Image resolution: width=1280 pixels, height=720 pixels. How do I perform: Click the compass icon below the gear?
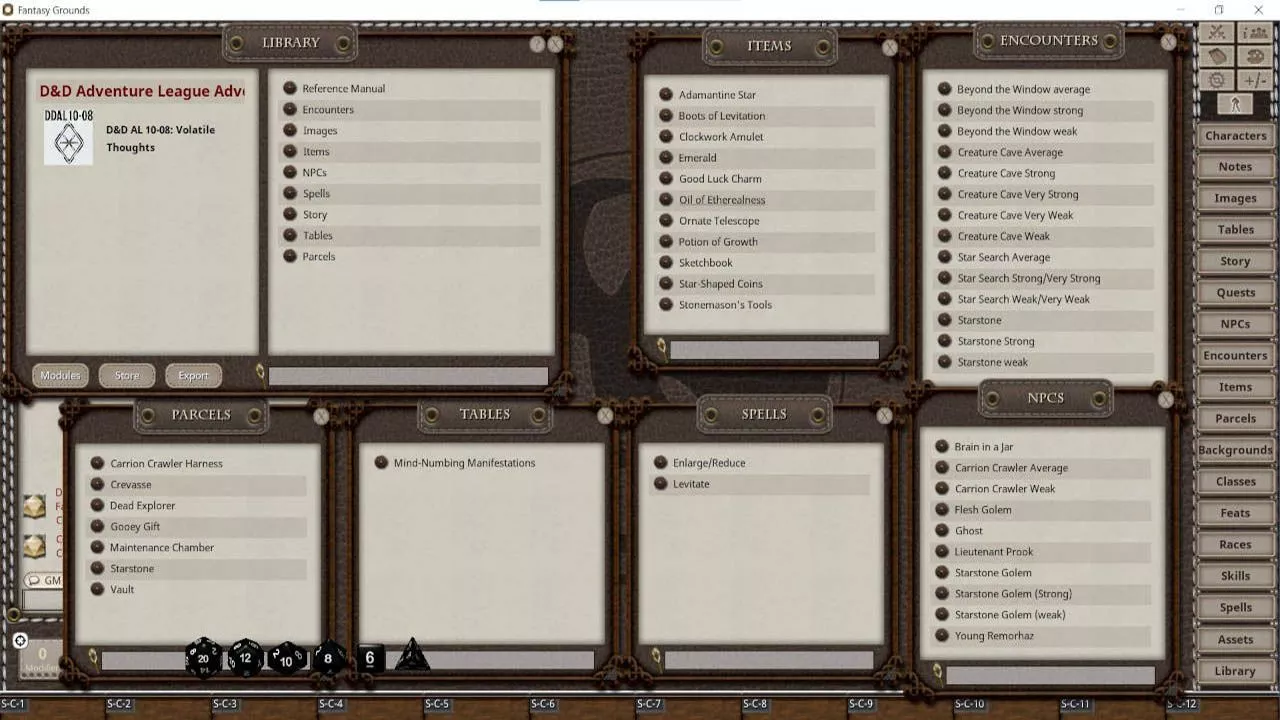1235,104
